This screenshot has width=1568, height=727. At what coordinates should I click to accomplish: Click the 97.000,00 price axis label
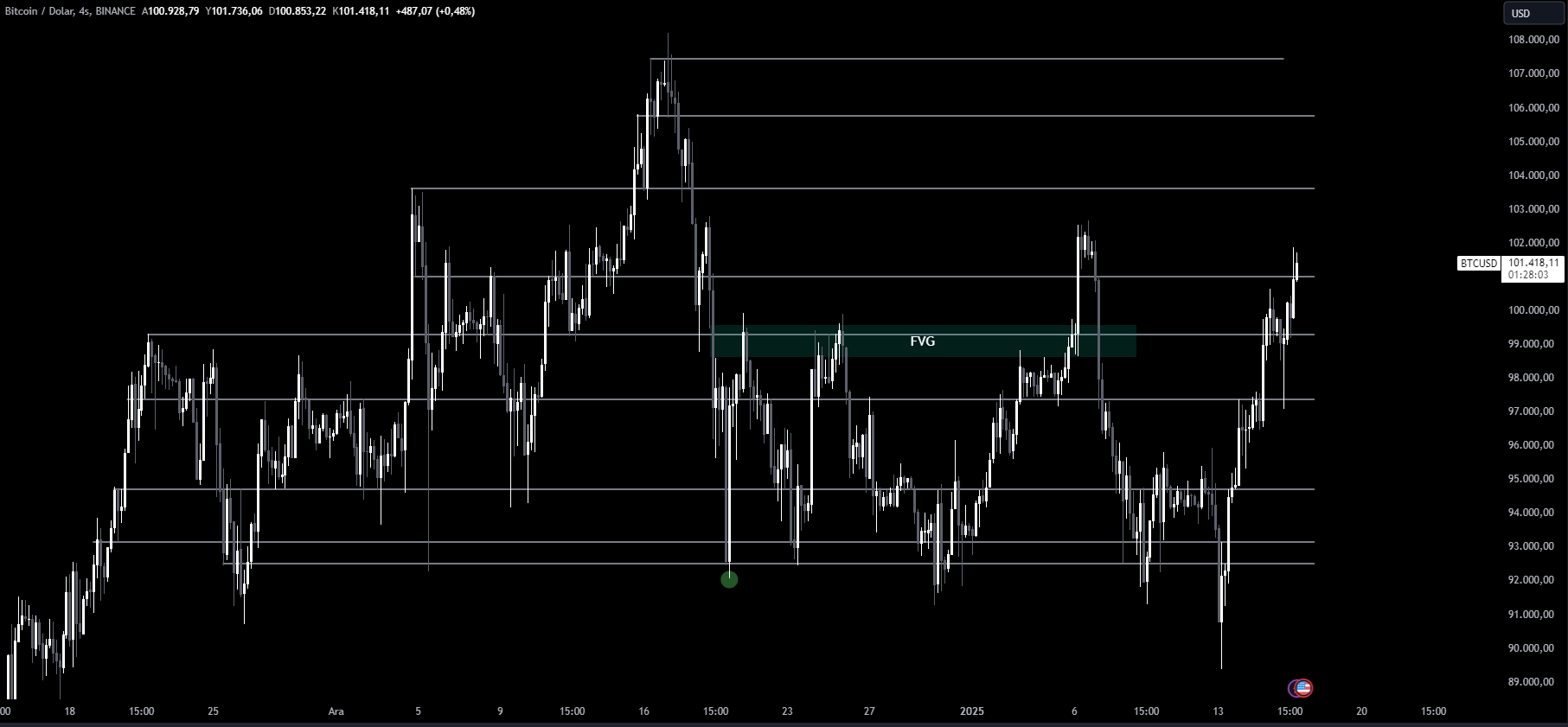click(1531, 411)
